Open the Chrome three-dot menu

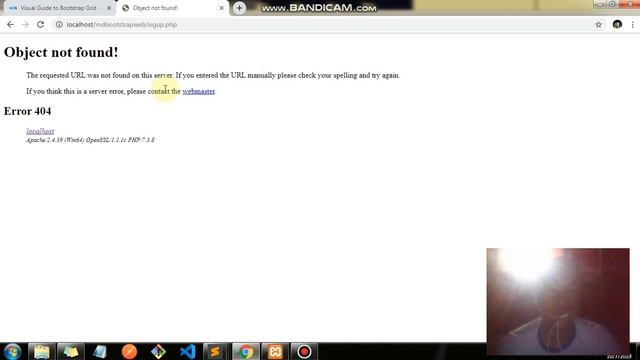(x=632, y=24)
